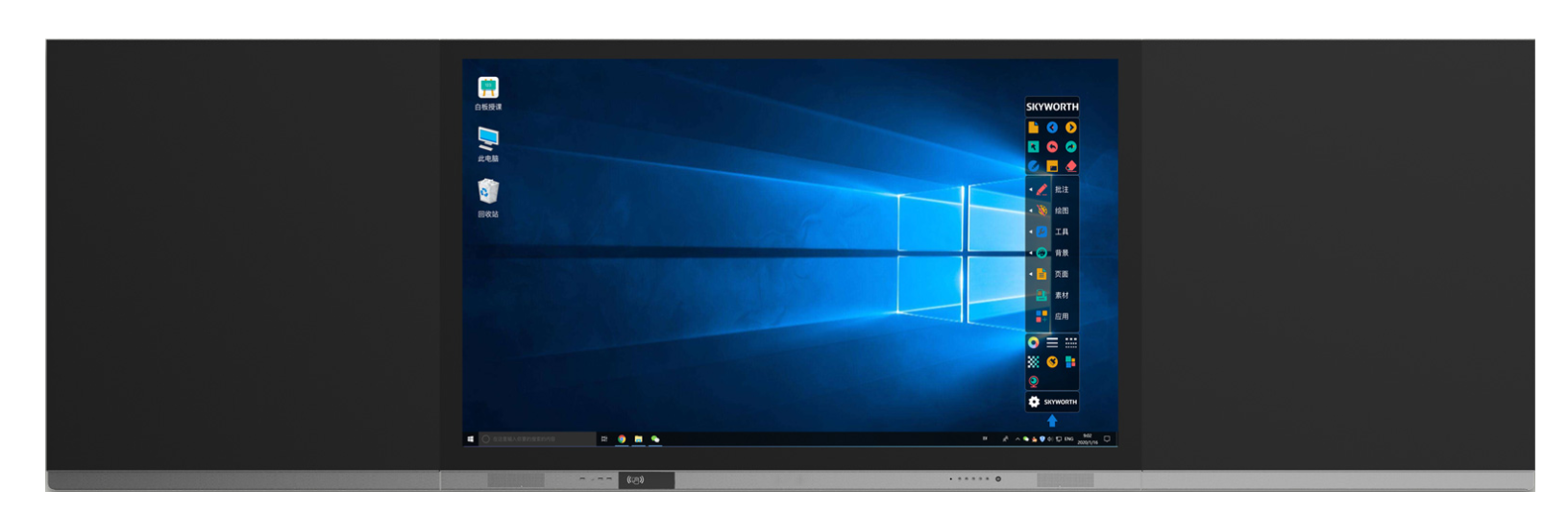Image resolution: width=1568 pixels, height=516 pixels.
Task: Go to previous page with blue left arrow
Action: click(x=1052, y=127)
